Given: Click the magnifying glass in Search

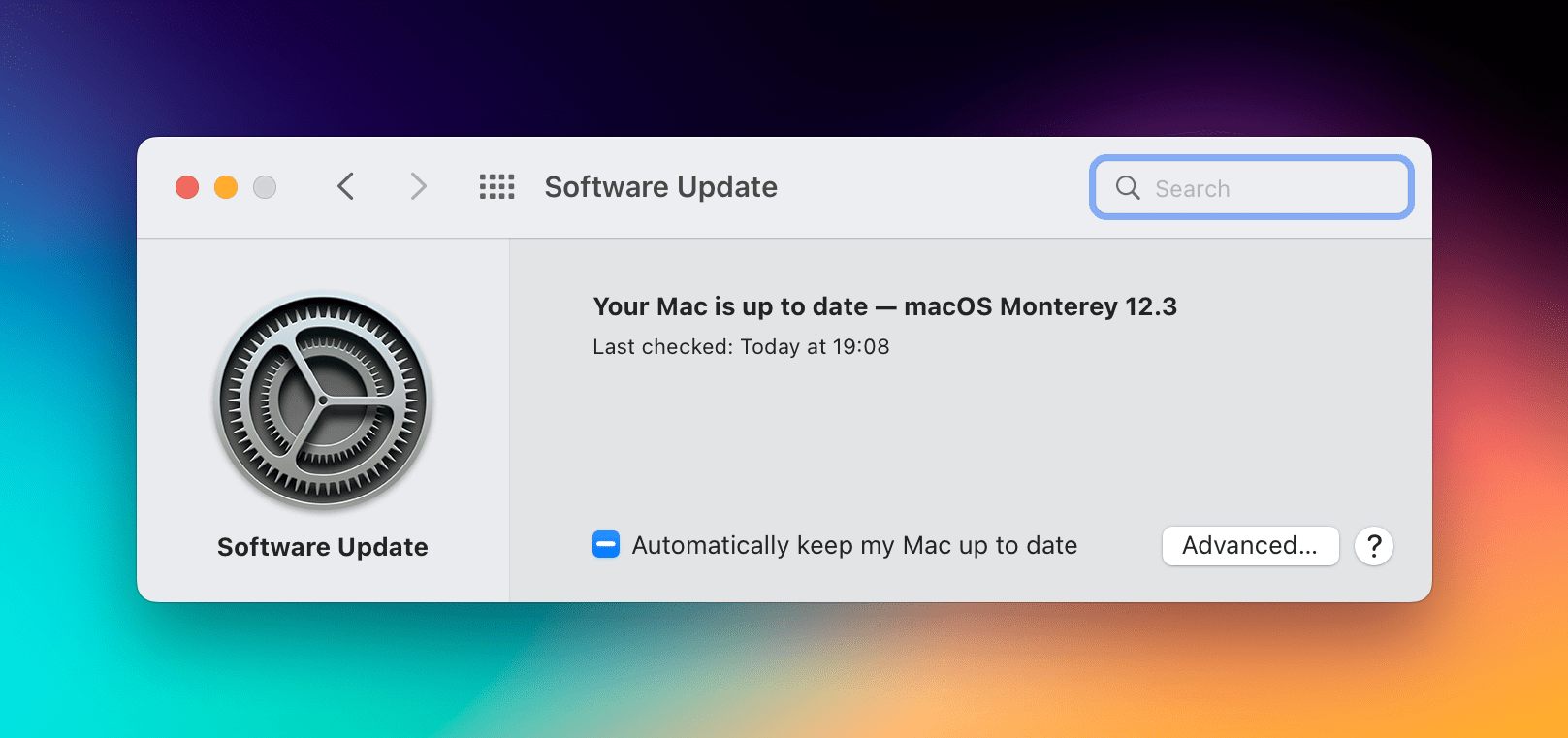Looking at the screenshot, I should click(x=1128, y=187).
